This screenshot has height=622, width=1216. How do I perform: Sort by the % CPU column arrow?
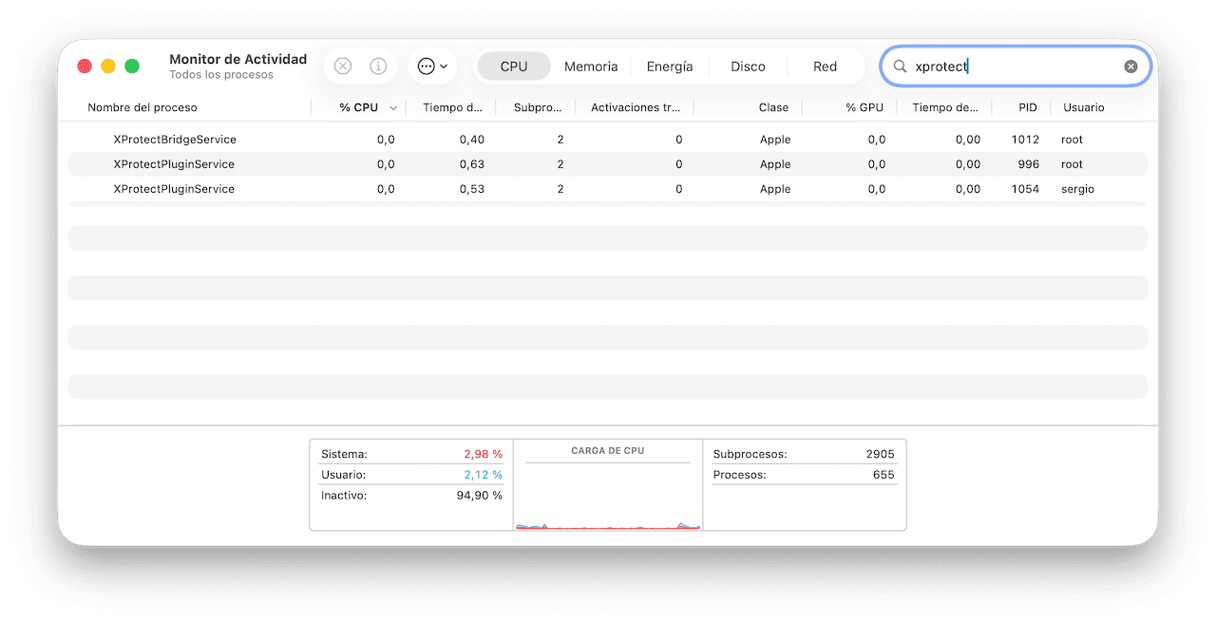click(393, 108)
